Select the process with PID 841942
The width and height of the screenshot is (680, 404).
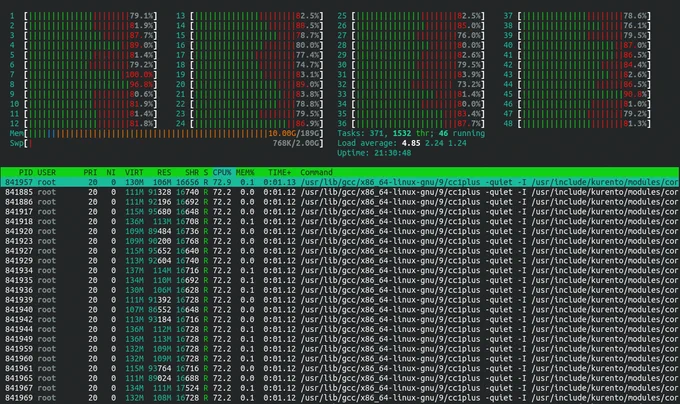pyautogui.click(x=340, y=319)
